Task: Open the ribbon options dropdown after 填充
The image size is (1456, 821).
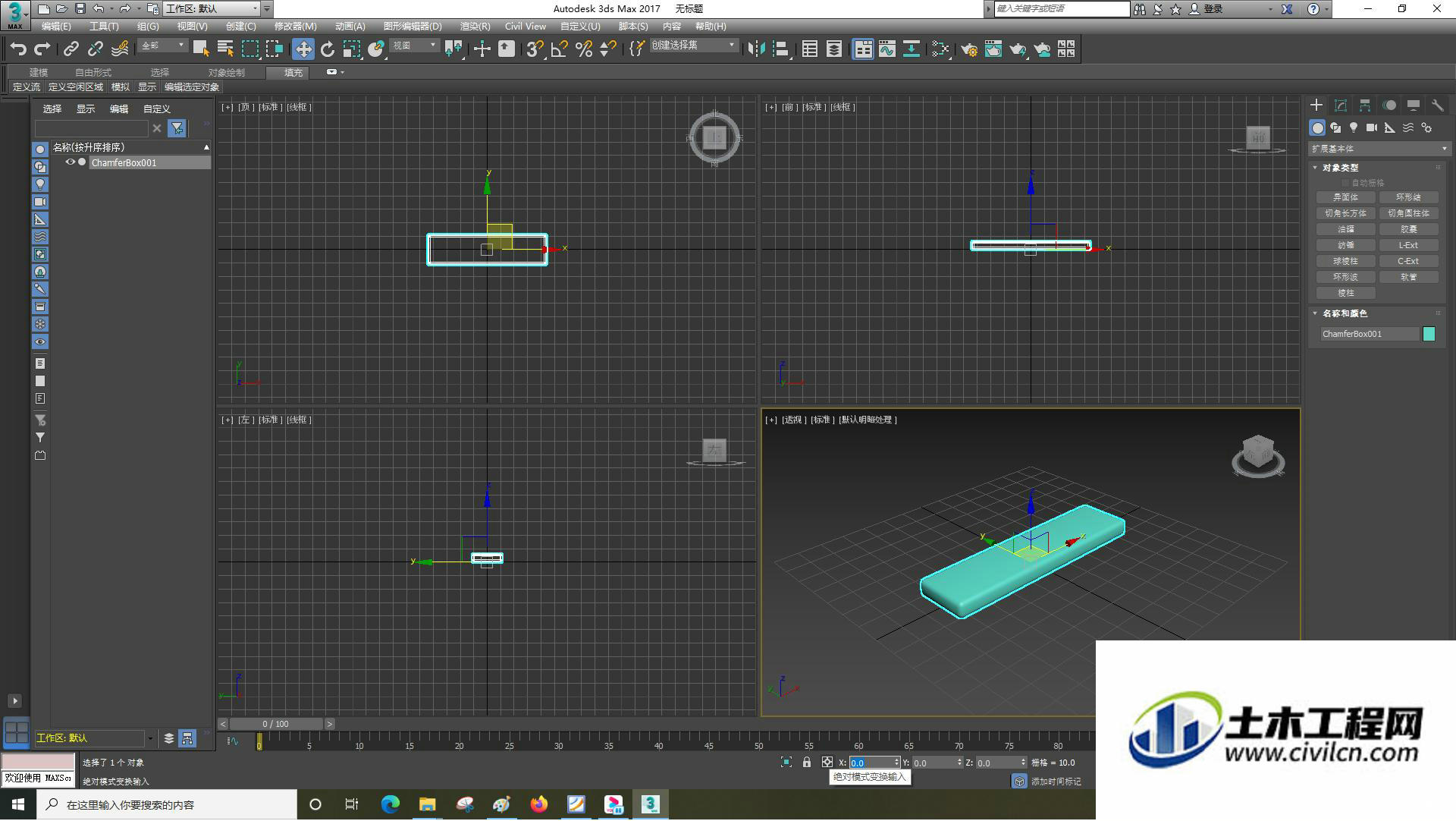Action: [335, 72]
